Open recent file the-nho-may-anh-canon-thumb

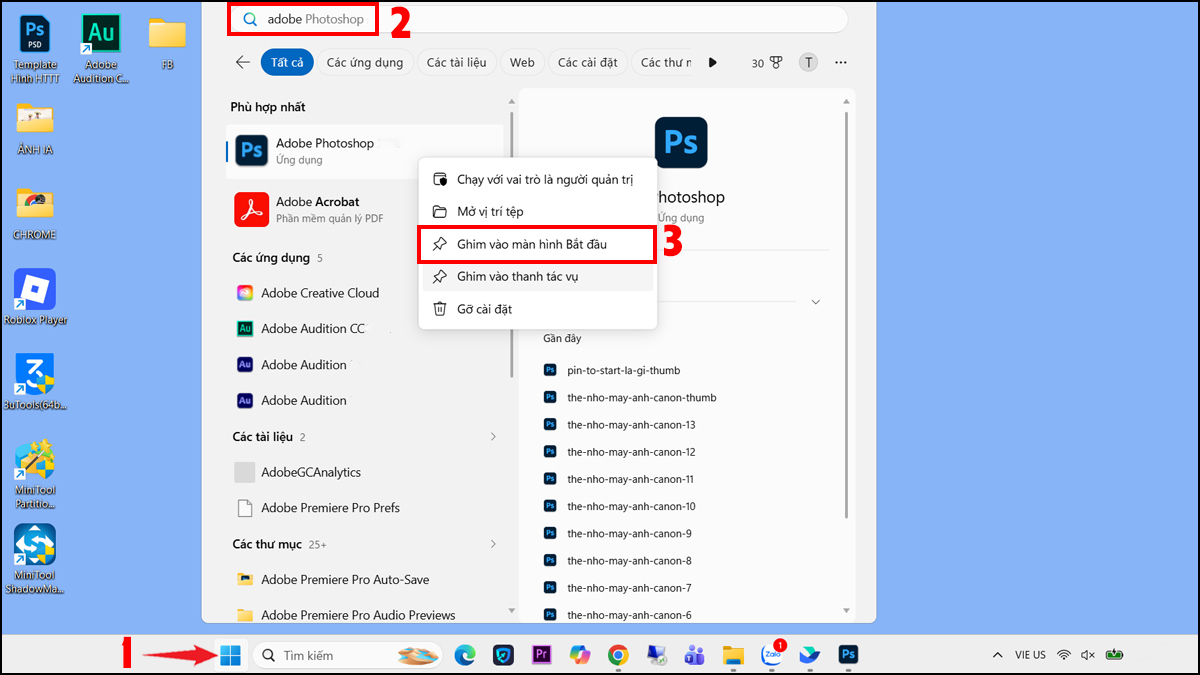[x=630, y=397]
